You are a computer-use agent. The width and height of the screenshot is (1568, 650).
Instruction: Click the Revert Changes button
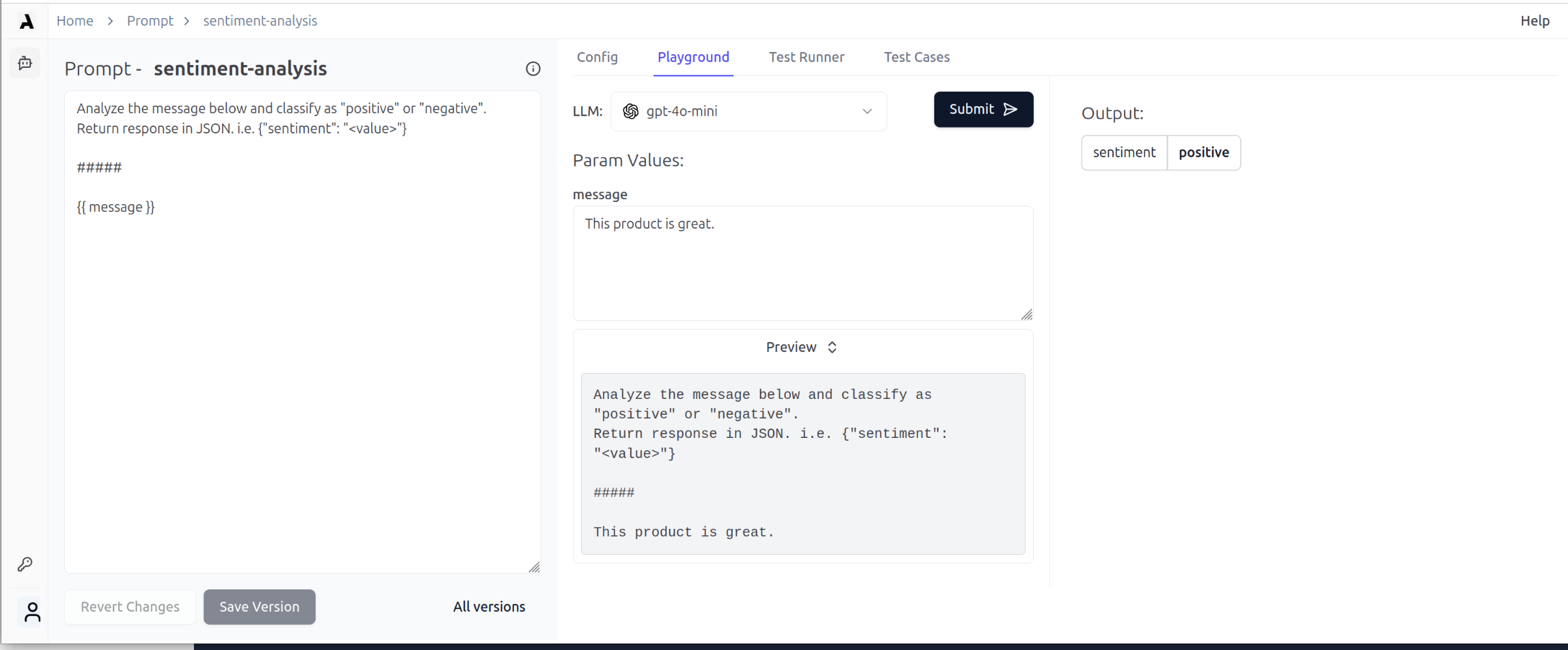point(130,607)
